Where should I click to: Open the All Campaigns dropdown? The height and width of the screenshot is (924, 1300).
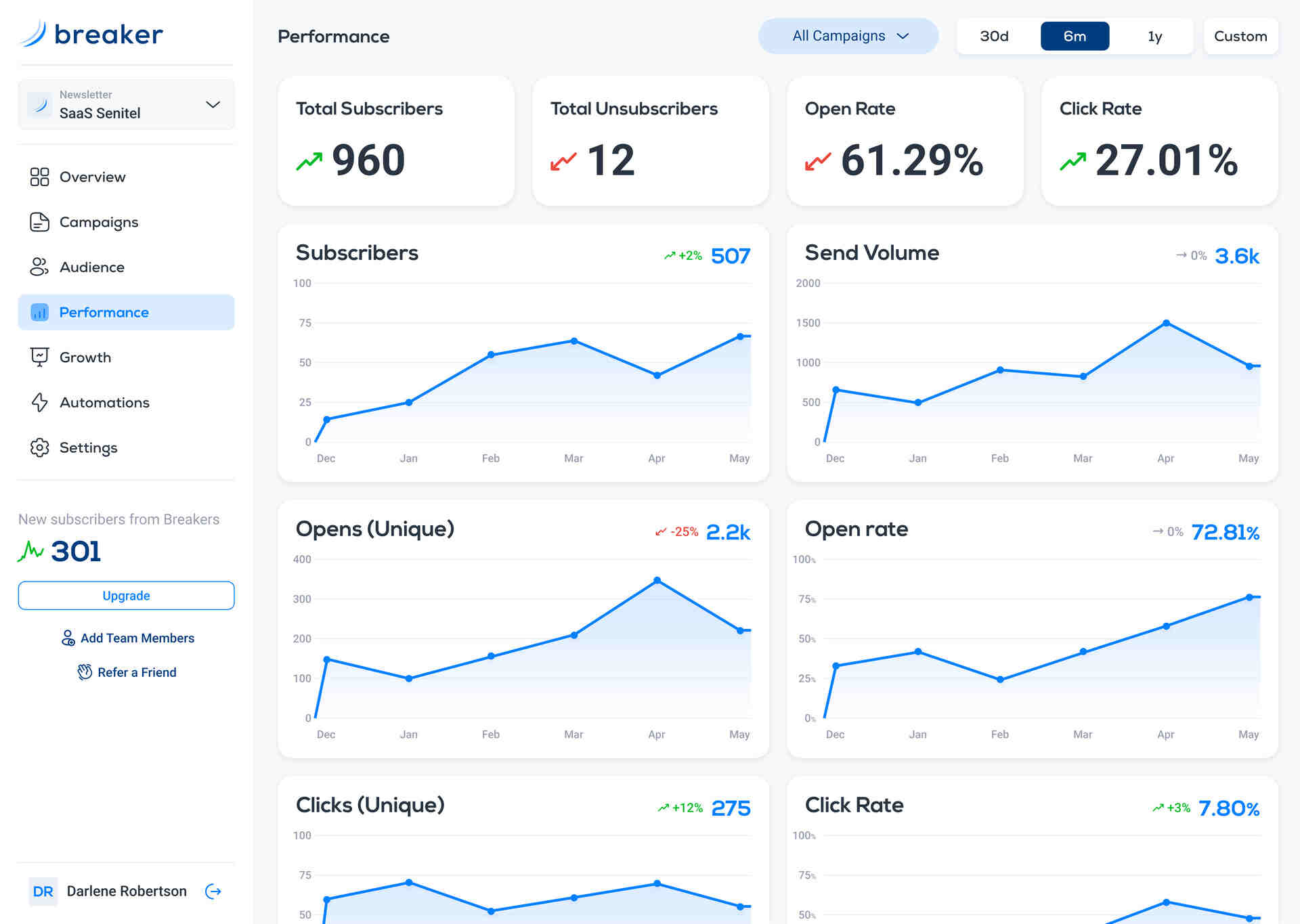(848, 36)
